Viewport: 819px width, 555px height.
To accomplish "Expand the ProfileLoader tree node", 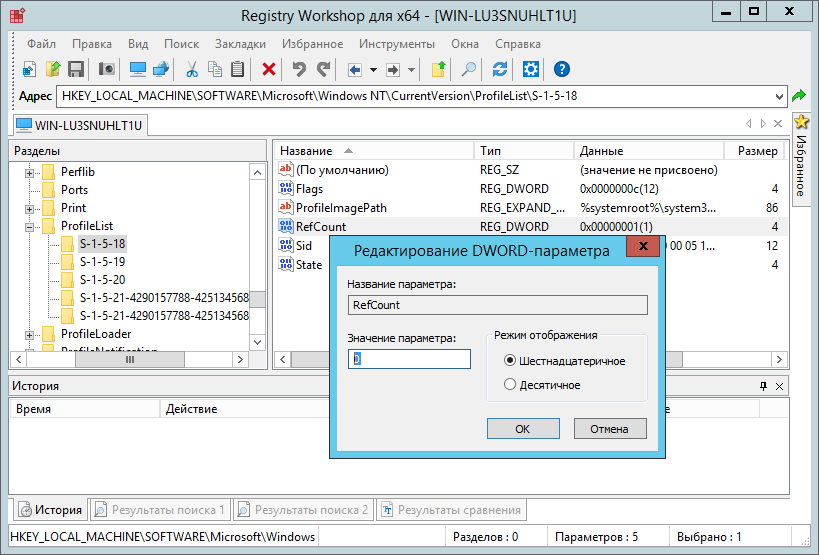I will [30, 335].
